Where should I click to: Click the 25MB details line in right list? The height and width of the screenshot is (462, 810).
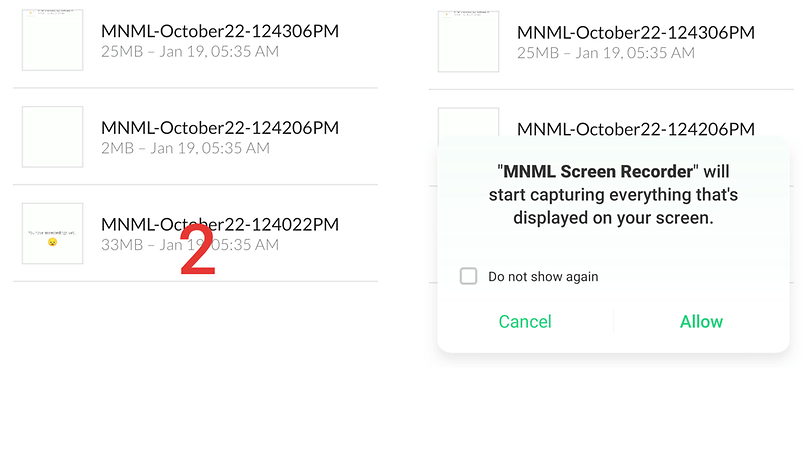(605, 52)
